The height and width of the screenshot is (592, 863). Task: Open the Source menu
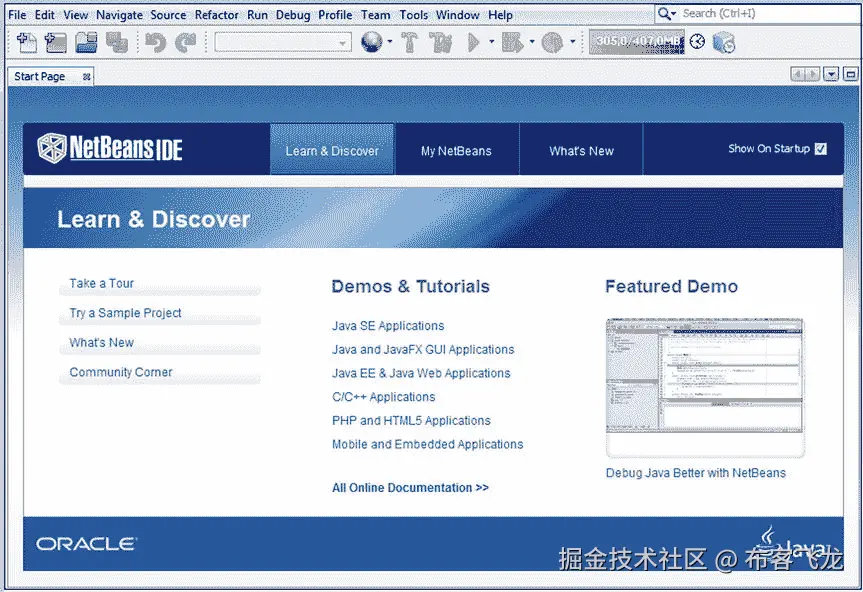(x=168, y=15)
